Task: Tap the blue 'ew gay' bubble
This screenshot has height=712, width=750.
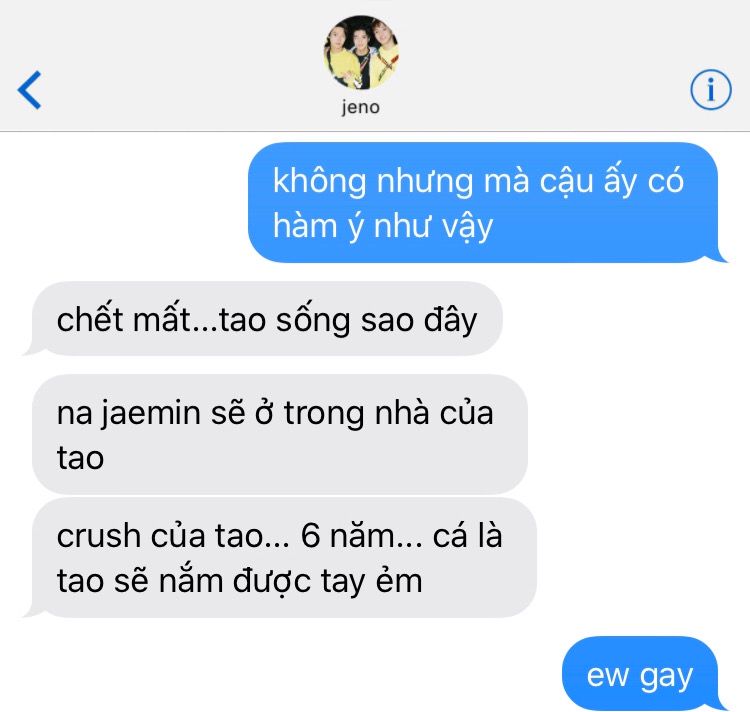Action: pos(640,674)
